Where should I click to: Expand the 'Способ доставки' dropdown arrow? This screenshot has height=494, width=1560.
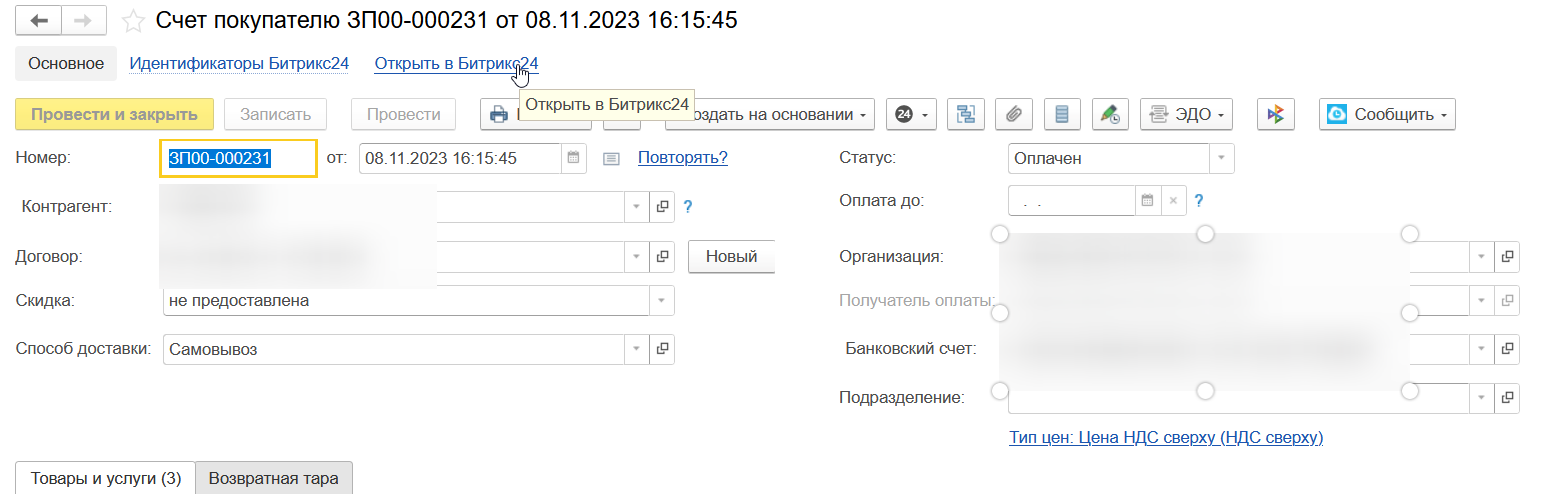637,350
